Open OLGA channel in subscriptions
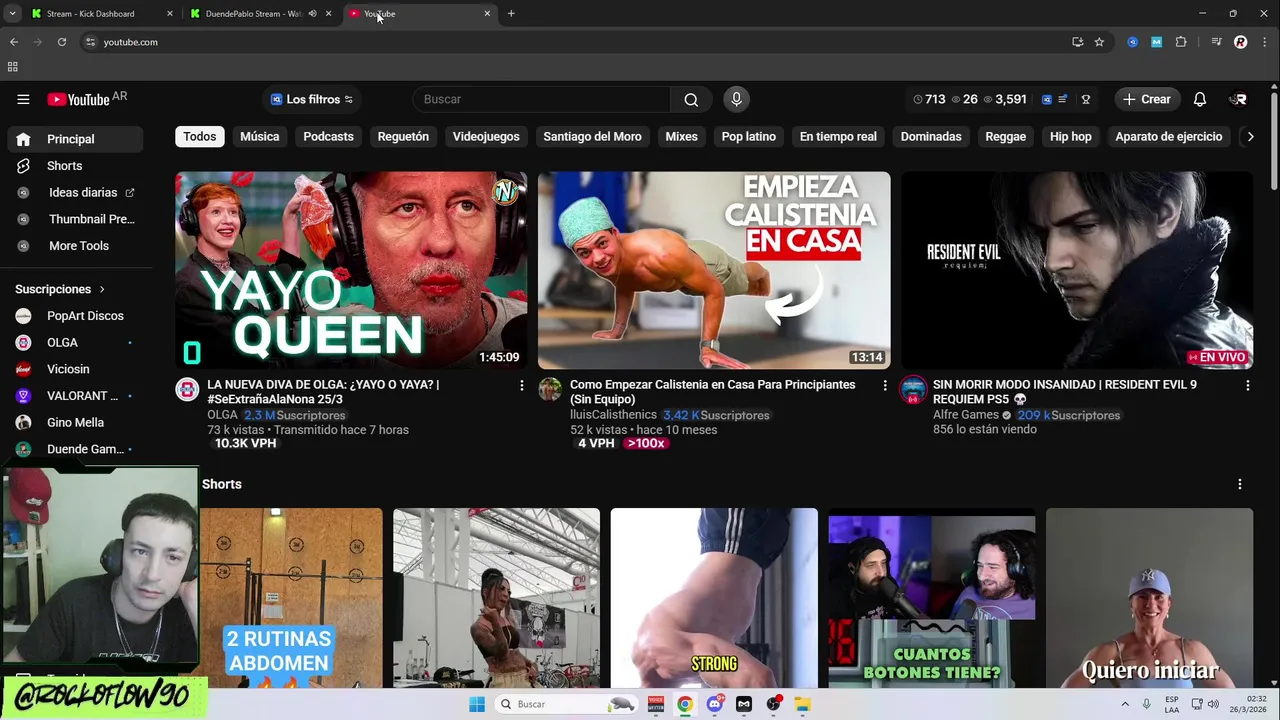 75,343
